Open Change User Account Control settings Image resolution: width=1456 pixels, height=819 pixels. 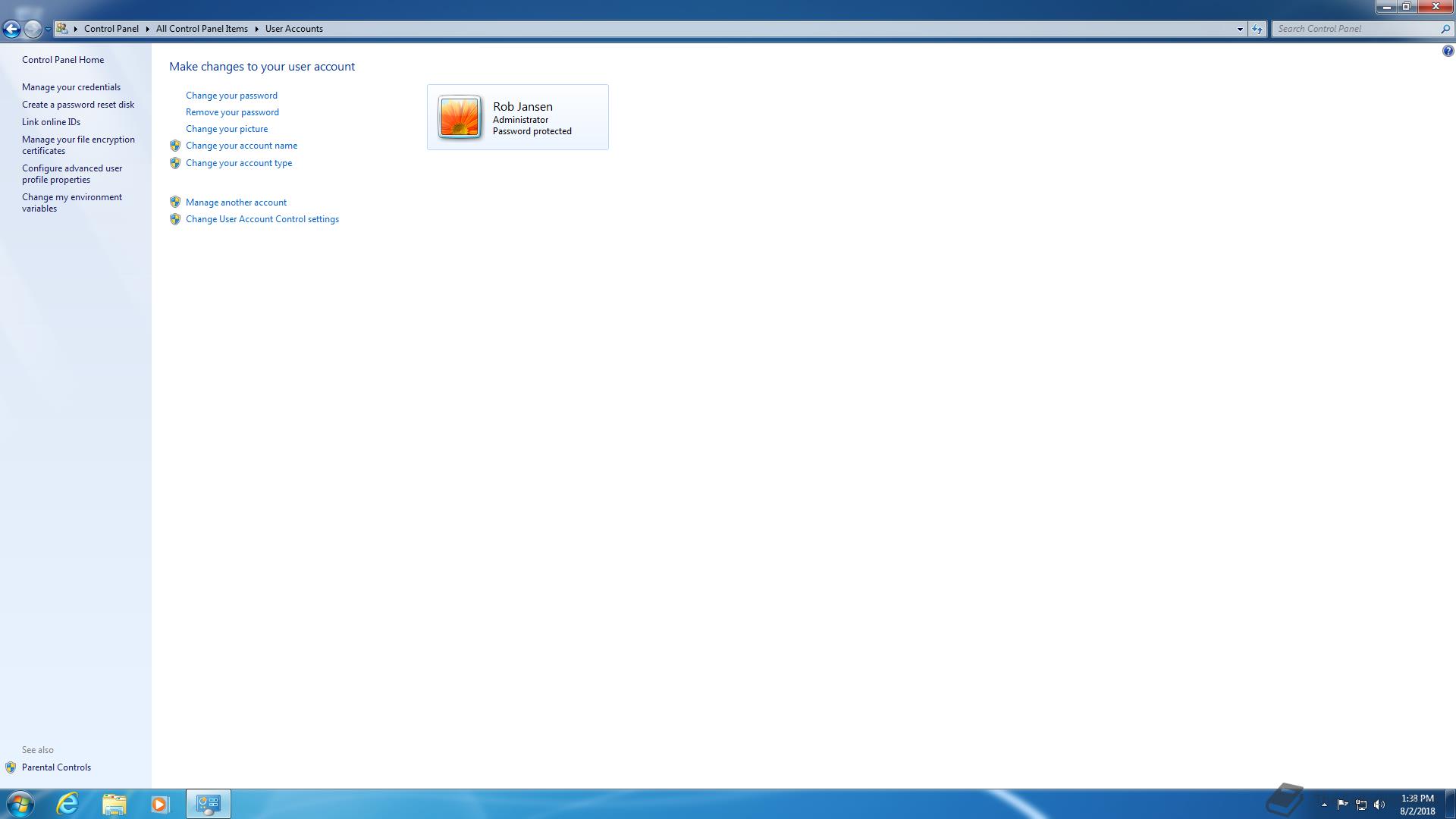point(262,219)
